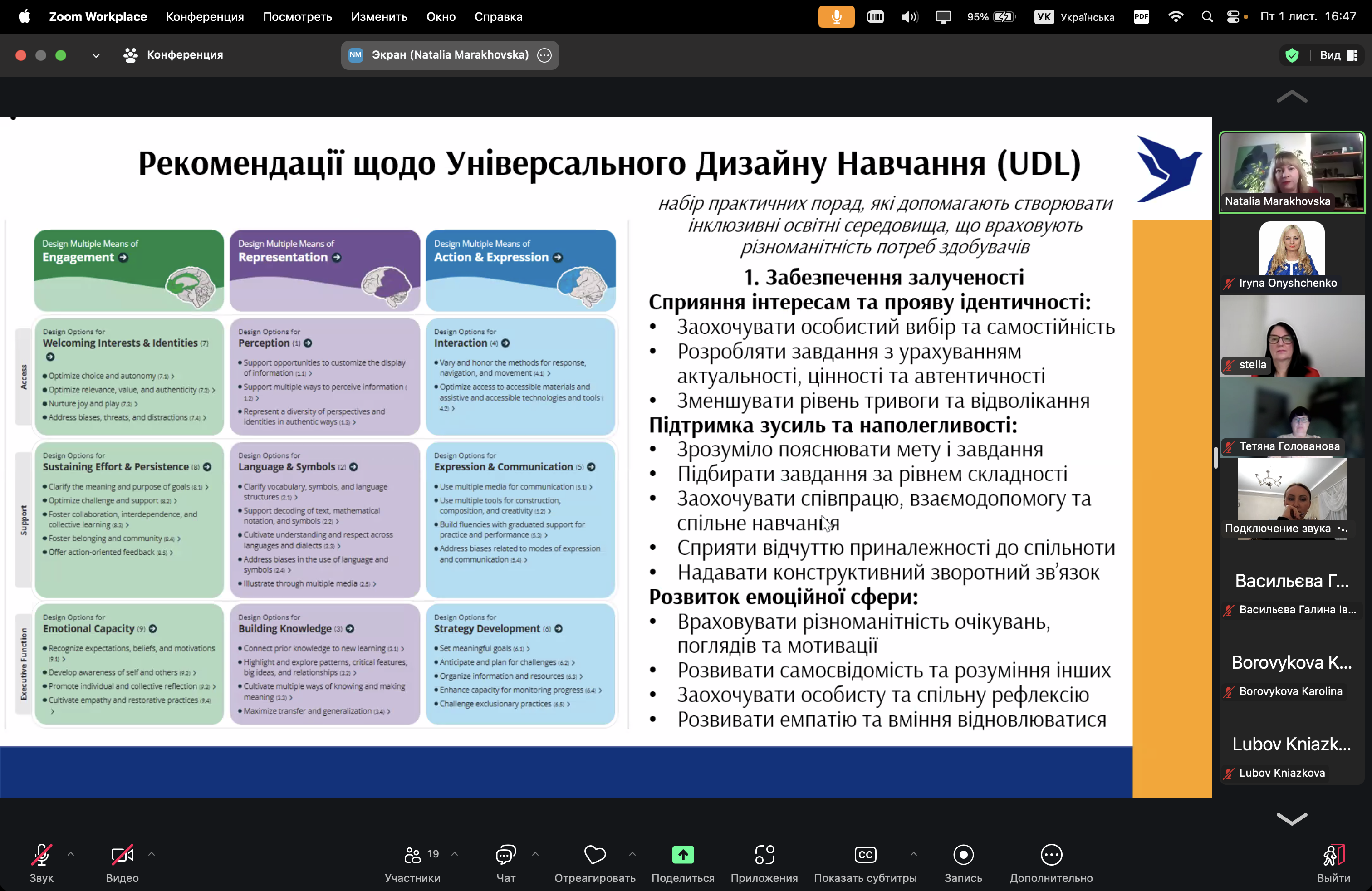This screenshot has height=891, width=1372.
Task: Click Engagement arrow link in slide
Action: pyautogui.click(x=123, y=258)
